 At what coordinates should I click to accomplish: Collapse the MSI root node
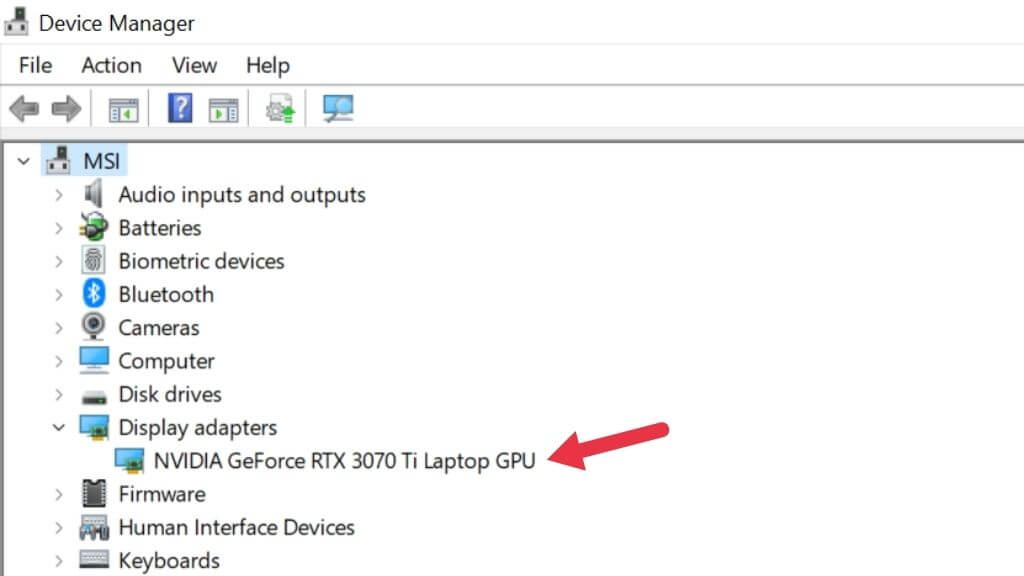pyautogui.click(x=24, y=161)
